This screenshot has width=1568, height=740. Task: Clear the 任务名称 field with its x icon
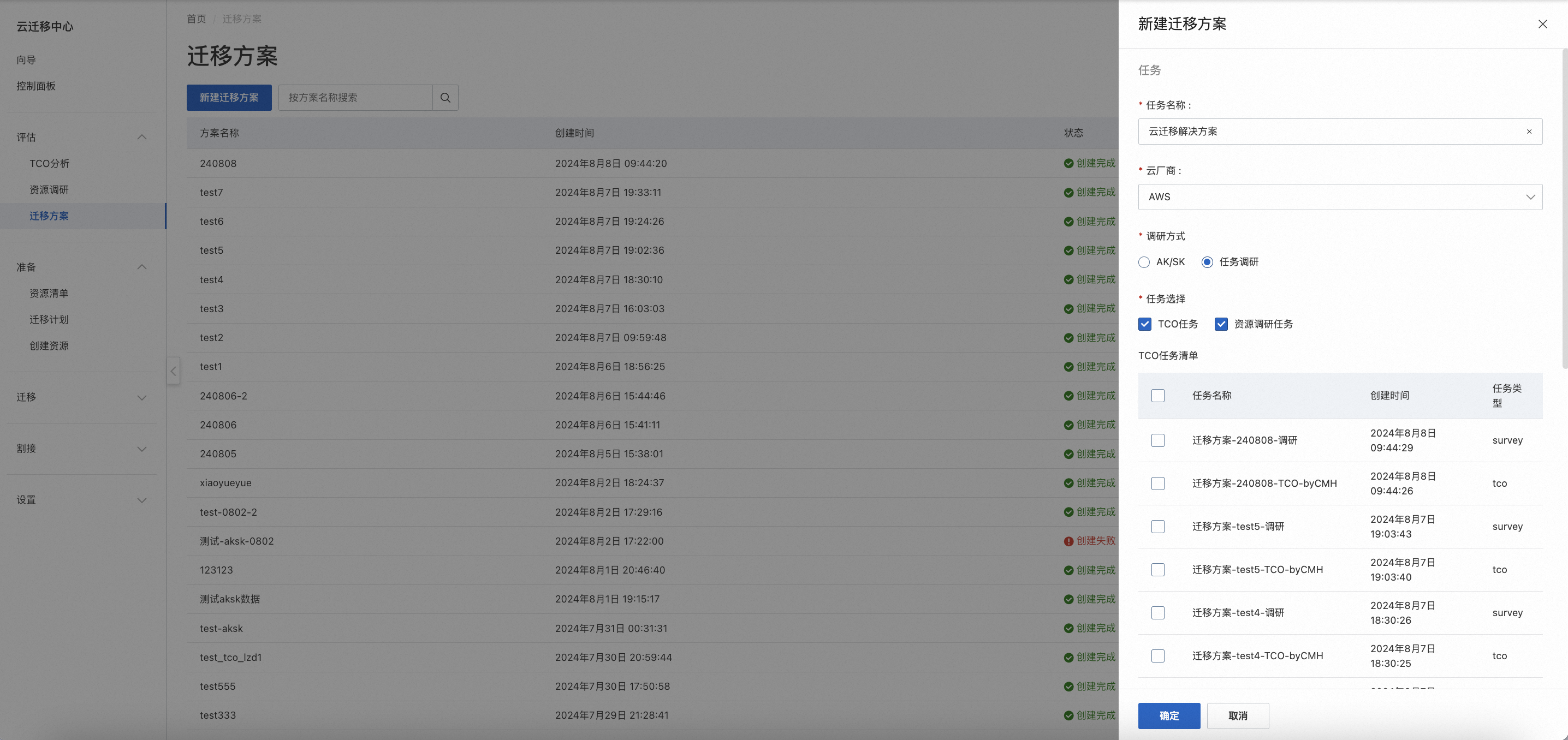coord(1529,132)
